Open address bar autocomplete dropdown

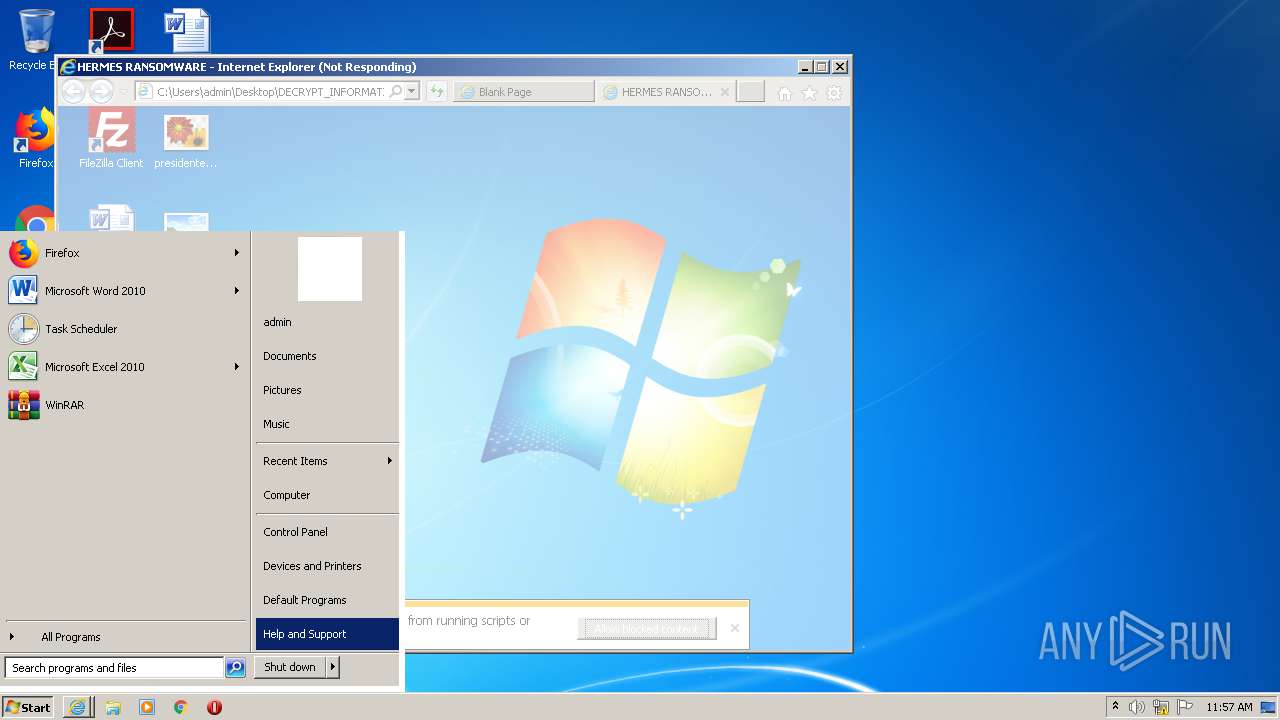(412, 92)
